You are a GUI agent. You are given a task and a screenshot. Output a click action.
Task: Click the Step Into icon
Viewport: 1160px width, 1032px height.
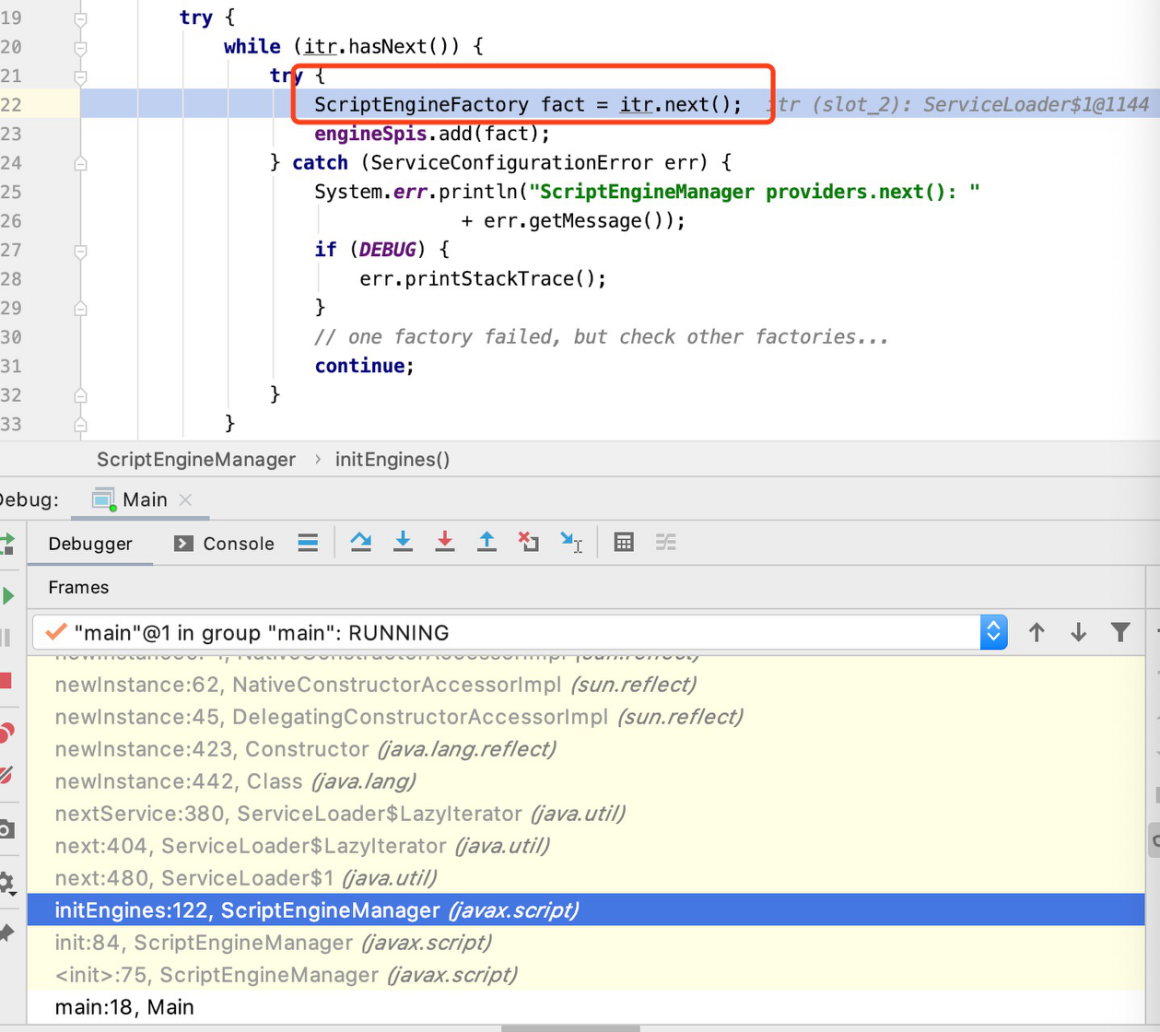402,542
